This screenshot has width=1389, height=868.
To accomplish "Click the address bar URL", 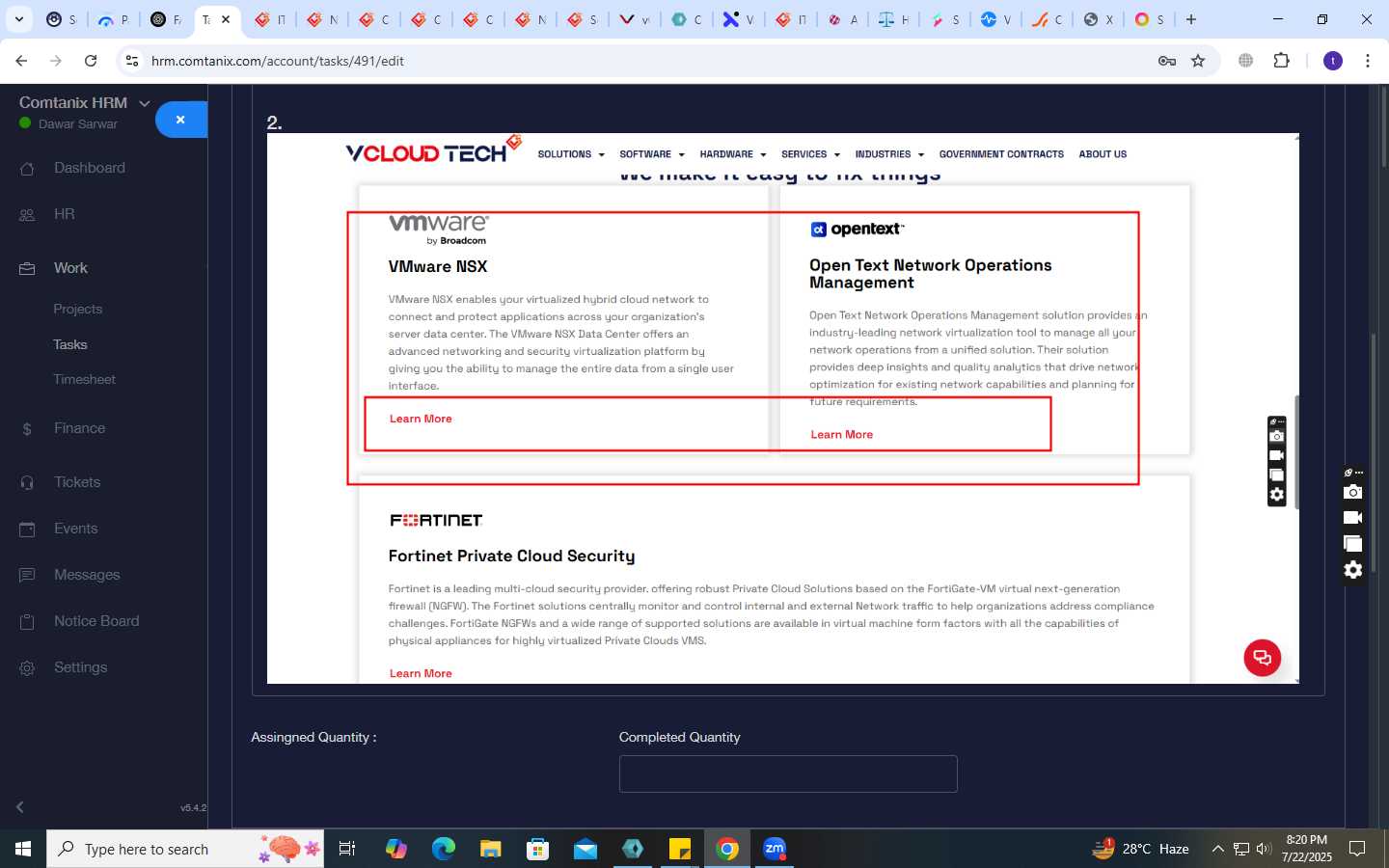I will pos(278,61).
